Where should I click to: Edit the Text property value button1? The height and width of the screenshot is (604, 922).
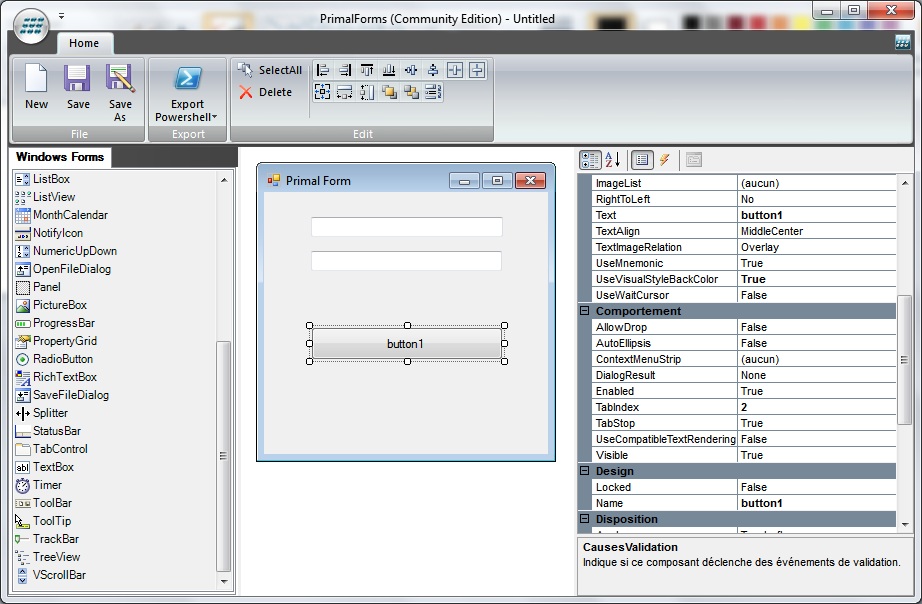[x=817, y=215]
